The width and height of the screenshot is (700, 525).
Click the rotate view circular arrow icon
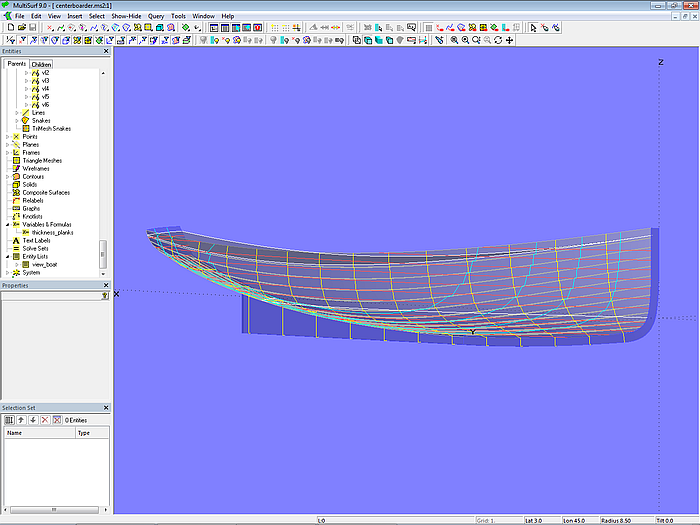click(498, 40)
